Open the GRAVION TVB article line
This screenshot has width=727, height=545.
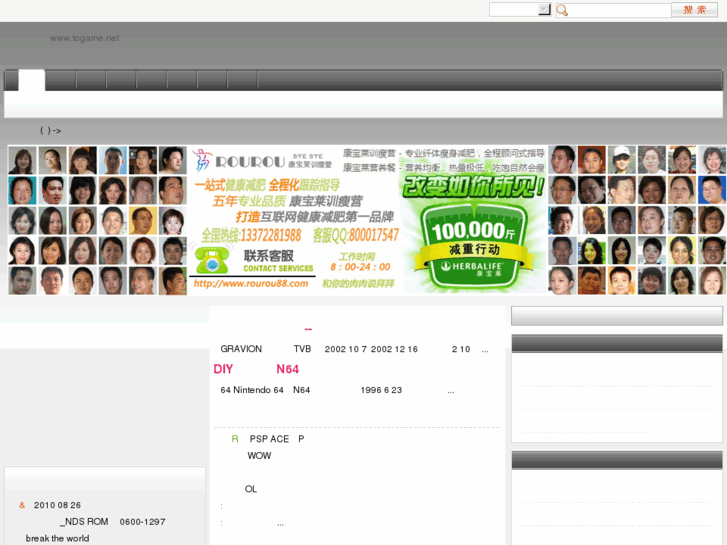[354, 349]
